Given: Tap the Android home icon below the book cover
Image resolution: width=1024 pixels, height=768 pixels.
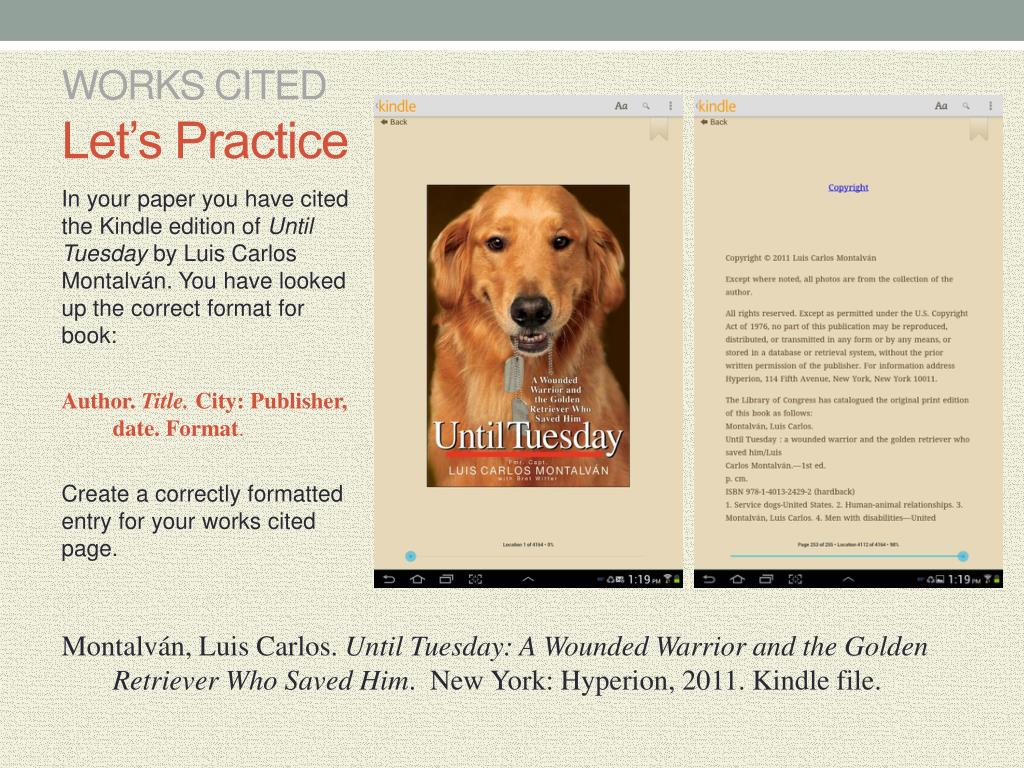Looking at the screenshot, I should tap(417, 579).
